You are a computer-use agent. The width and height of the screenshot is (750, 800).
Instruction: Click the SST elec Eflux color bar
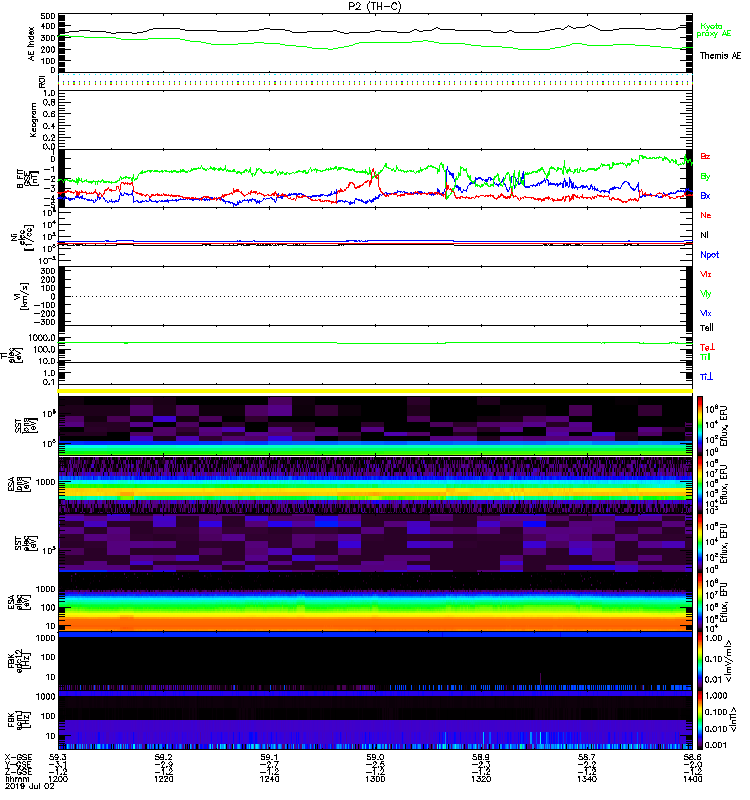[700, 543]
